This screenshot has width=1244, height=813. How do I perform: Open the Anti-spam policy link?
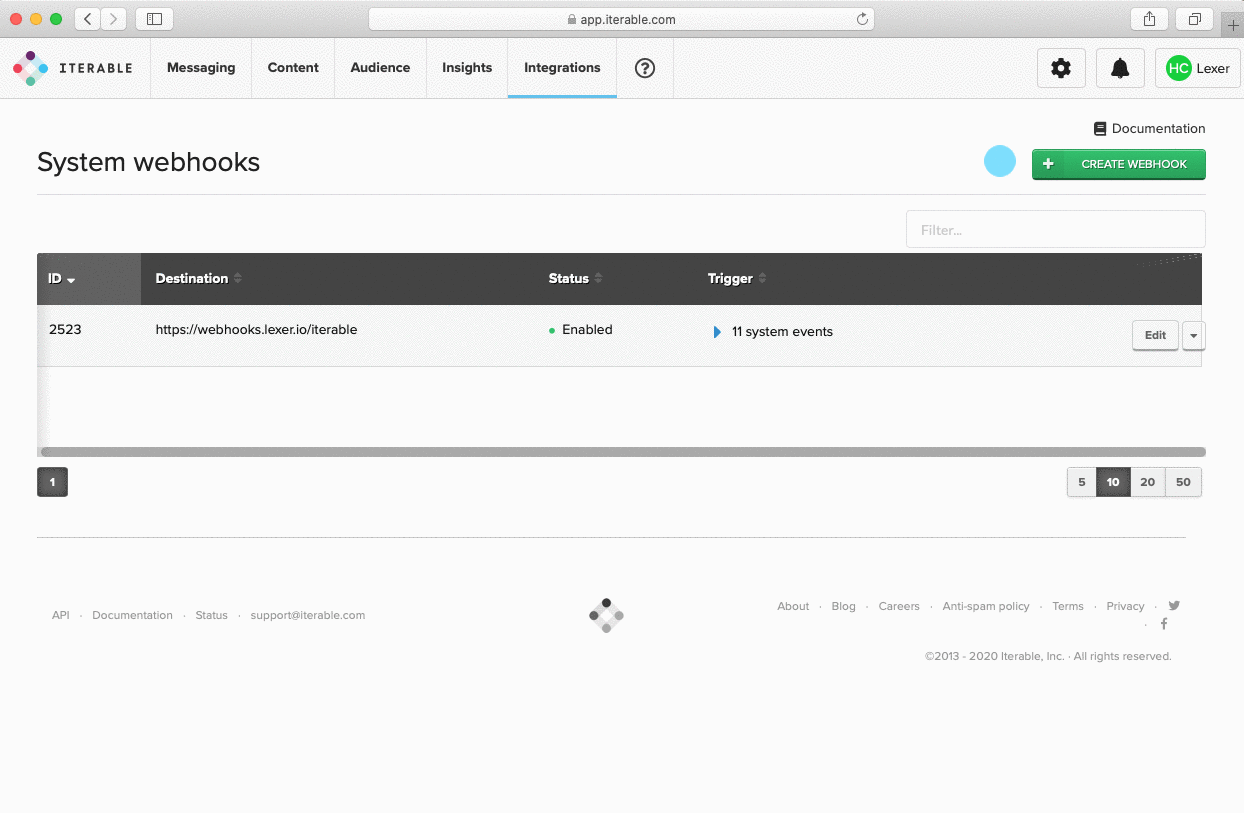click(986, 606)
